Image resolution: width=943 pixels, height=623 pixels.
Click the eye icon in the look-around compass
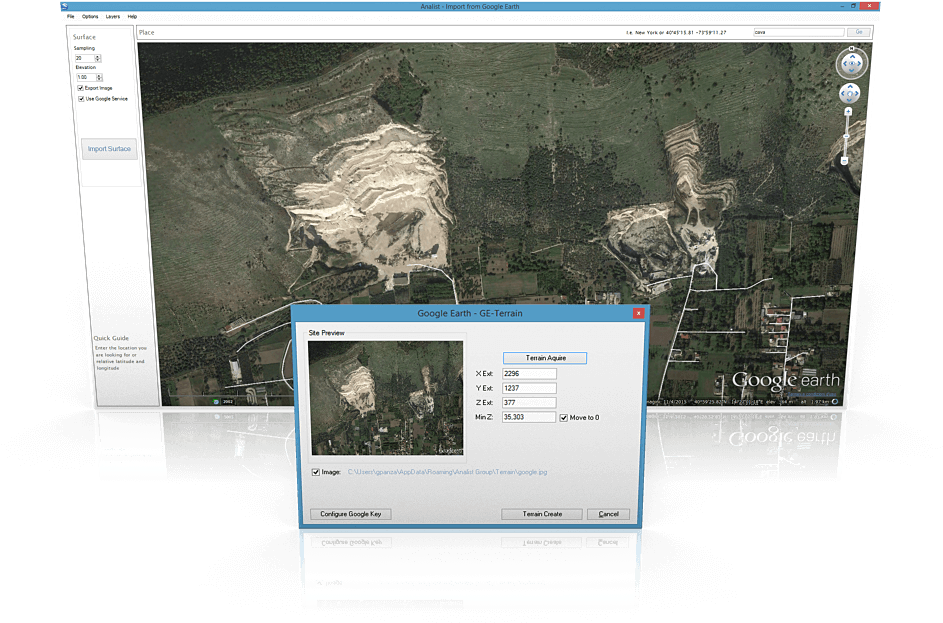coord(852,63)
